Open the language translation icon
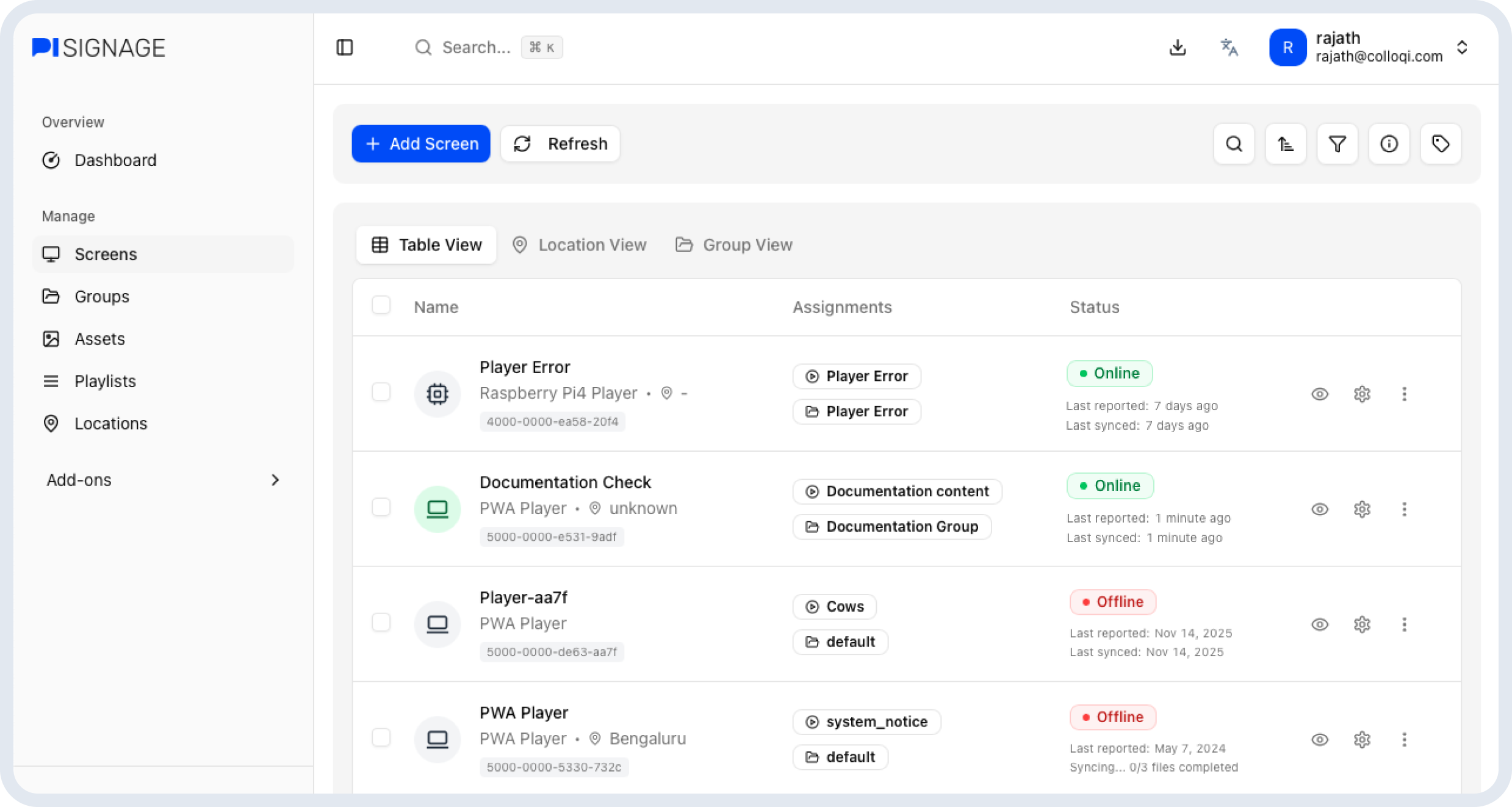Viewport: 1512px width, 807px height. 1229,48
